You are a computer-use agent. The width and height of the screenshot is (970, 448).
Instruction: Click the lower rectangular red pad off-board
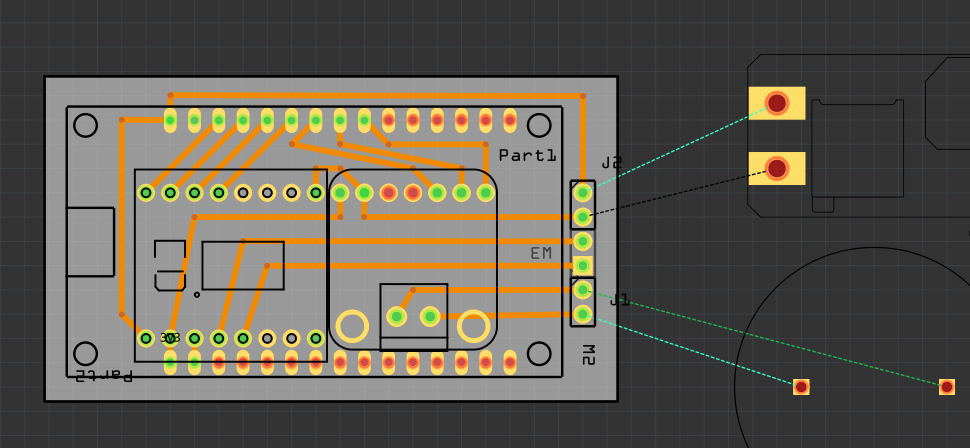point(776,168)
